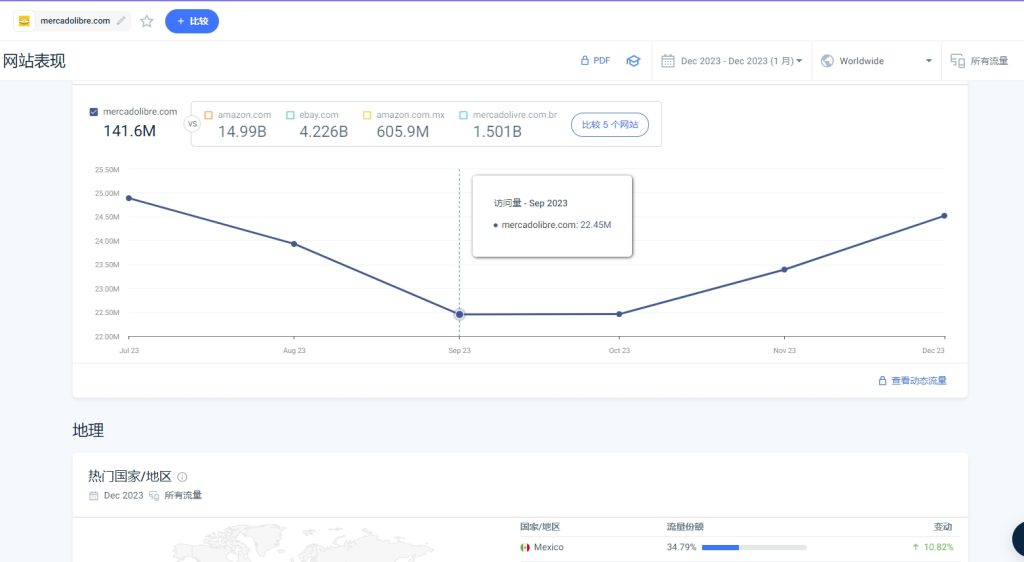The height and width of the screenshot is (562, 1024).
Task: Click the blue 比较 compare button
Action: click(x=192, y=21)
